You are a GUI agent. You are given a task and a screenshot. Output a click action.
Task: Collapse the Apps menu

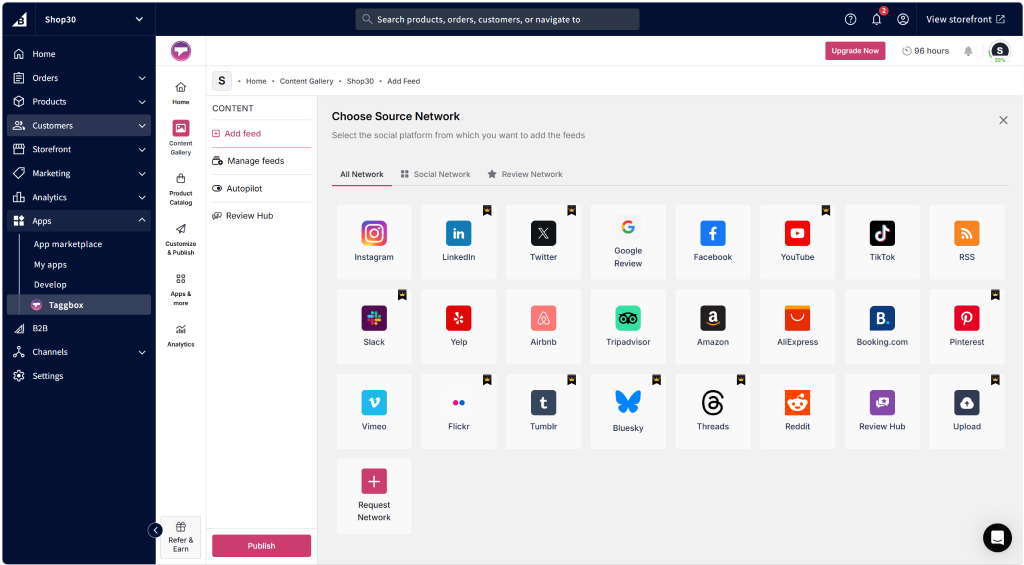(x=78, y=221)
